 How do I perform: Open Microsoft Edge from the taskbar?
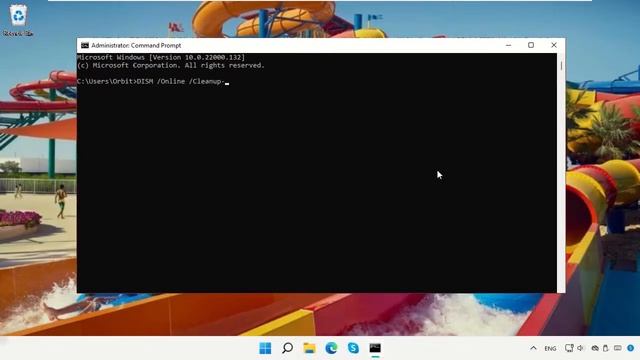pos(331,348)
